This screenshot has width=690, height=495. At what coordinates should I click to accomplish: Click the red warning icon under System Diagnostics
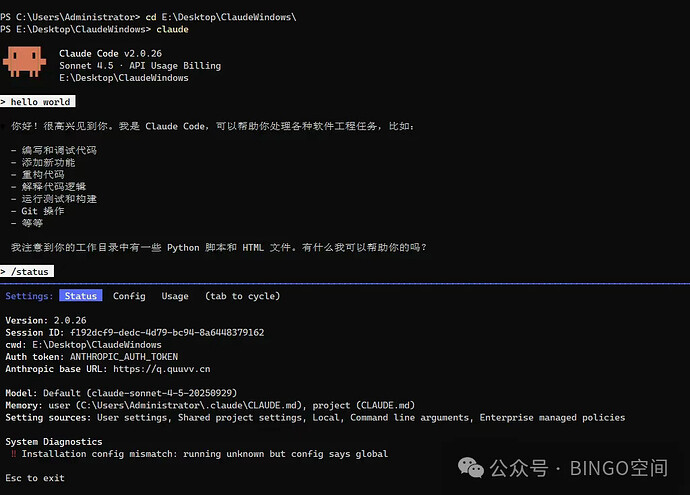coord(13,454)
